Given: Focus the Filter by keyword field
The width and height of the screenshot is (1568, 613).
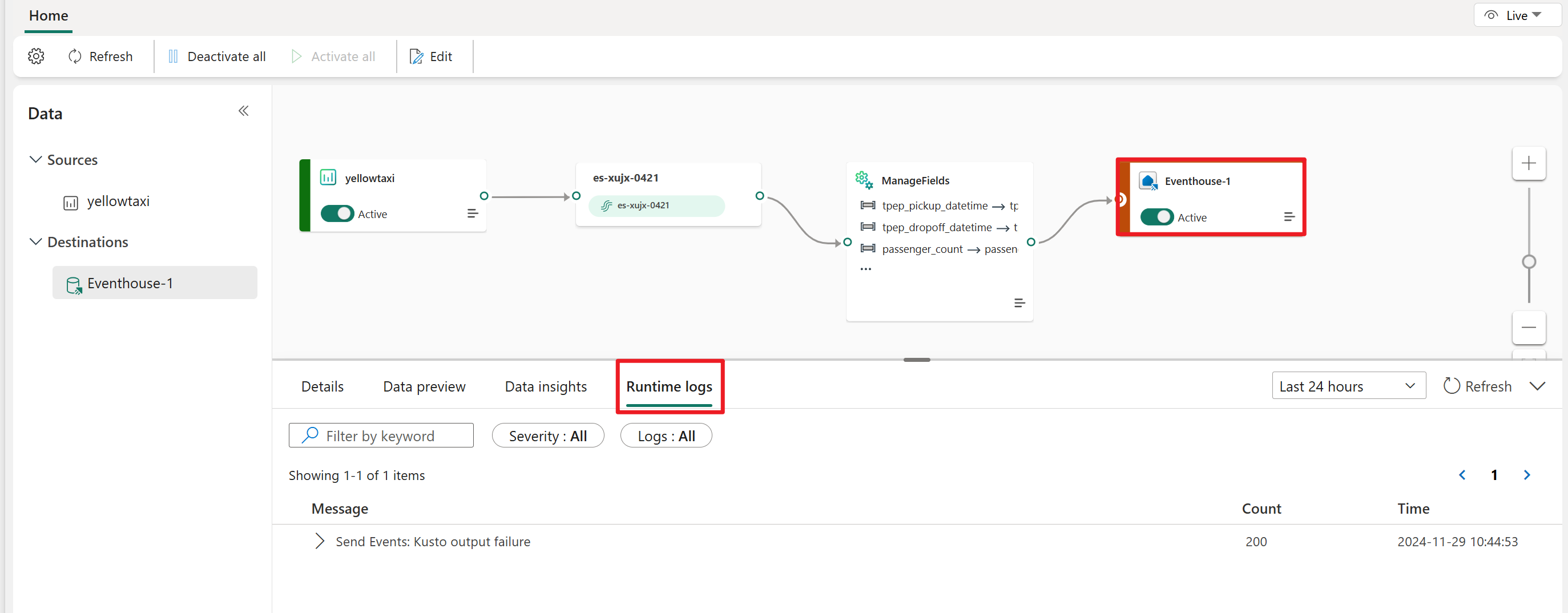Looking at the screenshot, I should click(381, 436).
